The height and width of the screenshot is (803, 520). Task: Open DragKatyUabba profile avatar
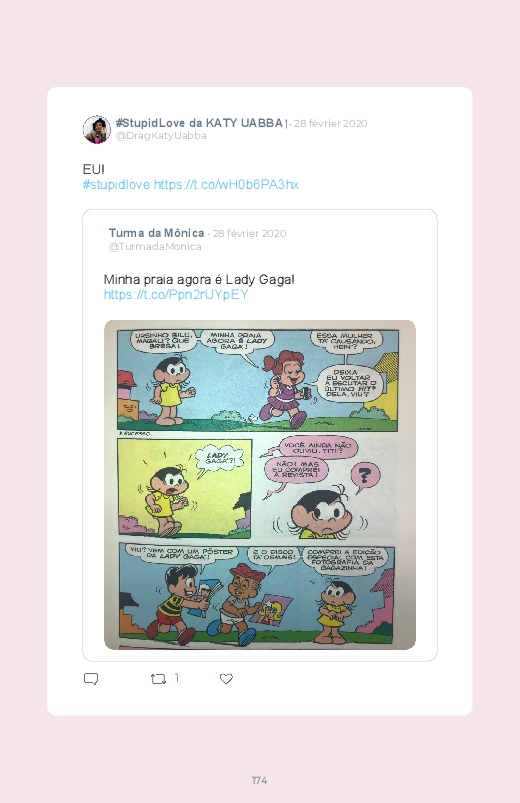click(x=97, y=130)
